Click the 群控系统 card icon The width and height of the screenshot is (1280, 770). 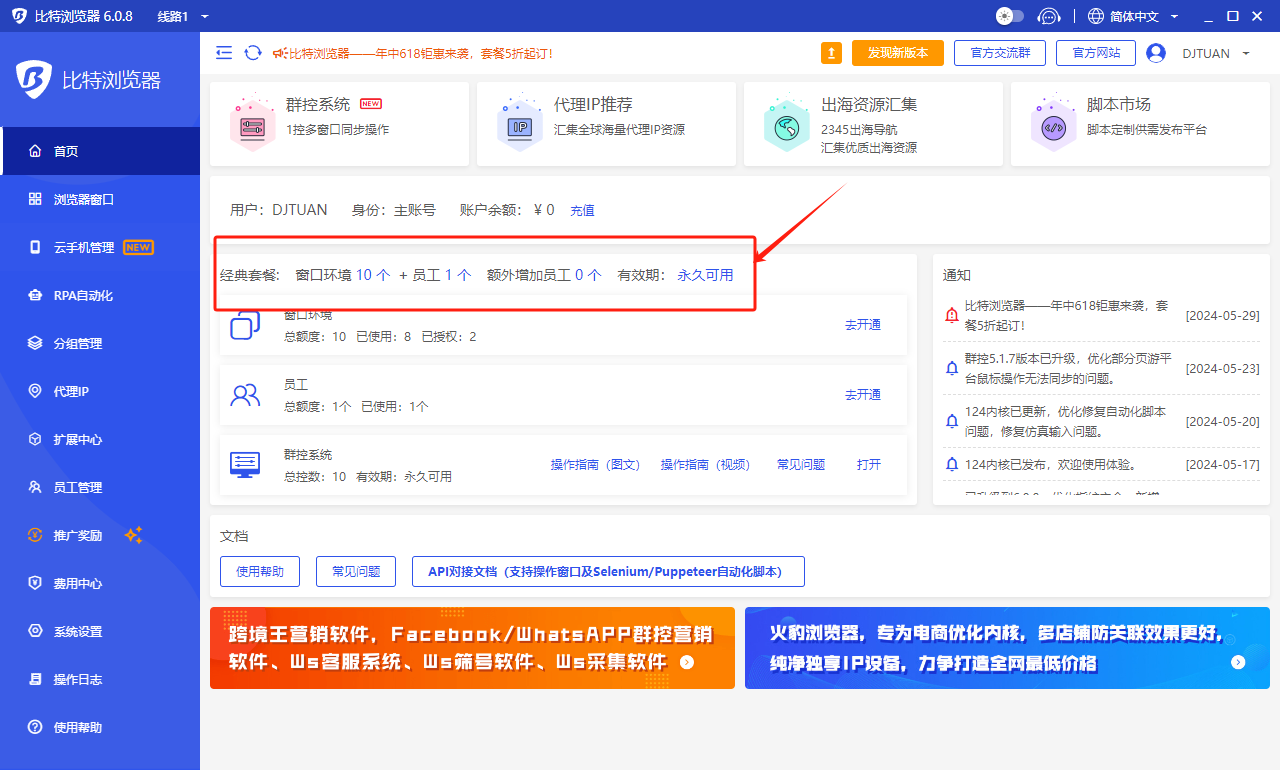tap(253, 124)
